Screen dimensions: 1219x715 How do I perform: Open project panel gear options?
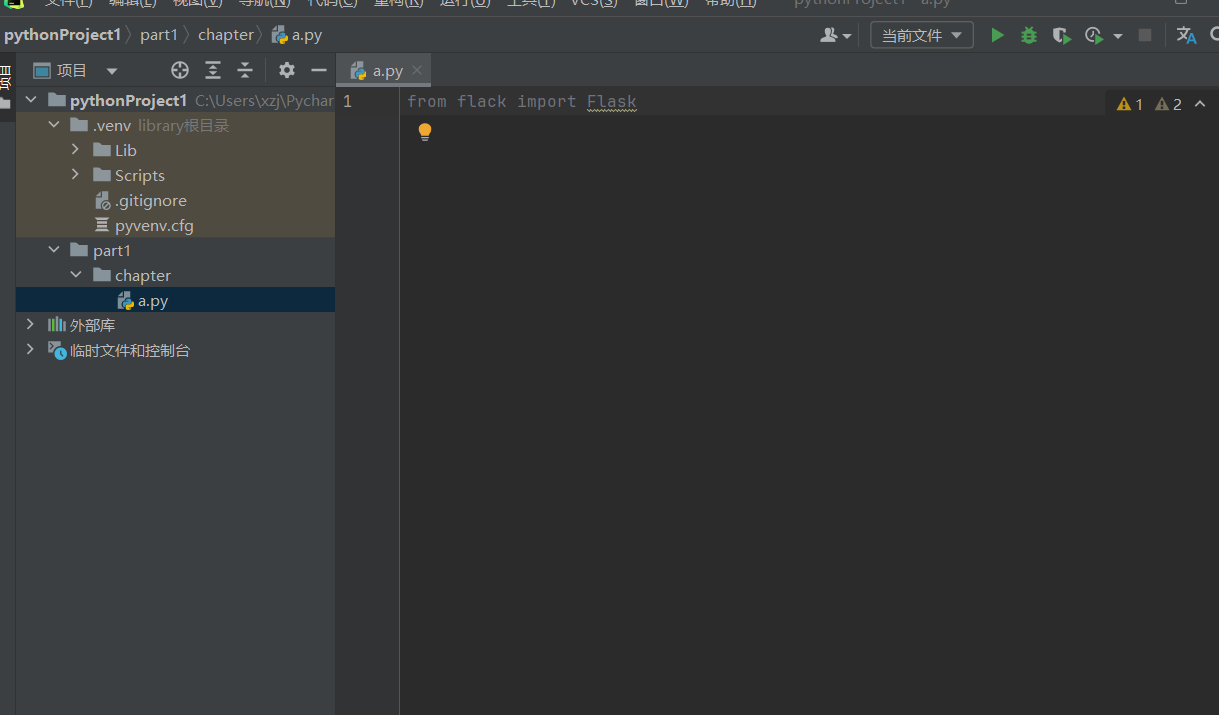(x=287, y=70)
